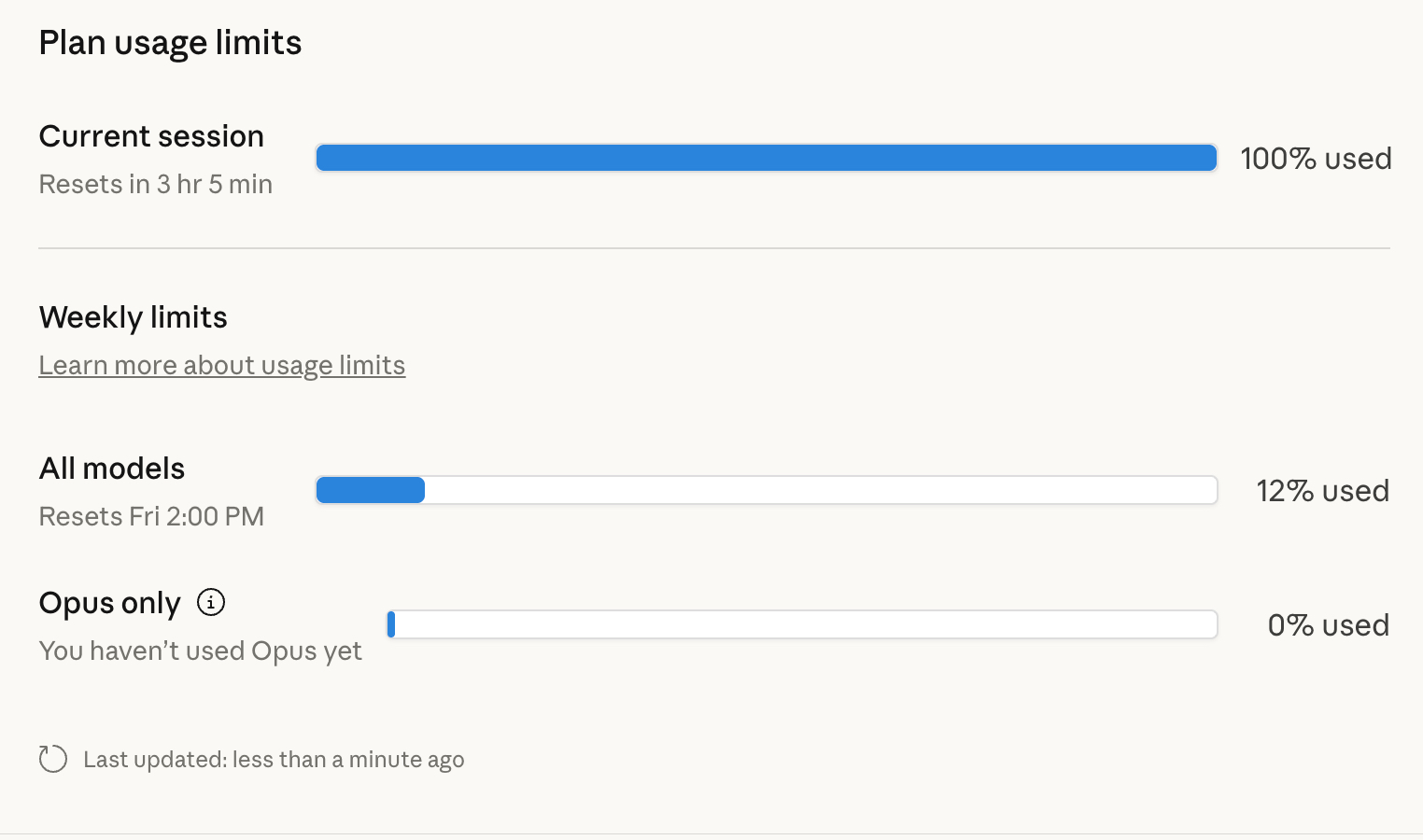Click the You haven't used Opus yet text
The image size is (1423, 840).
tap(201, 651)
